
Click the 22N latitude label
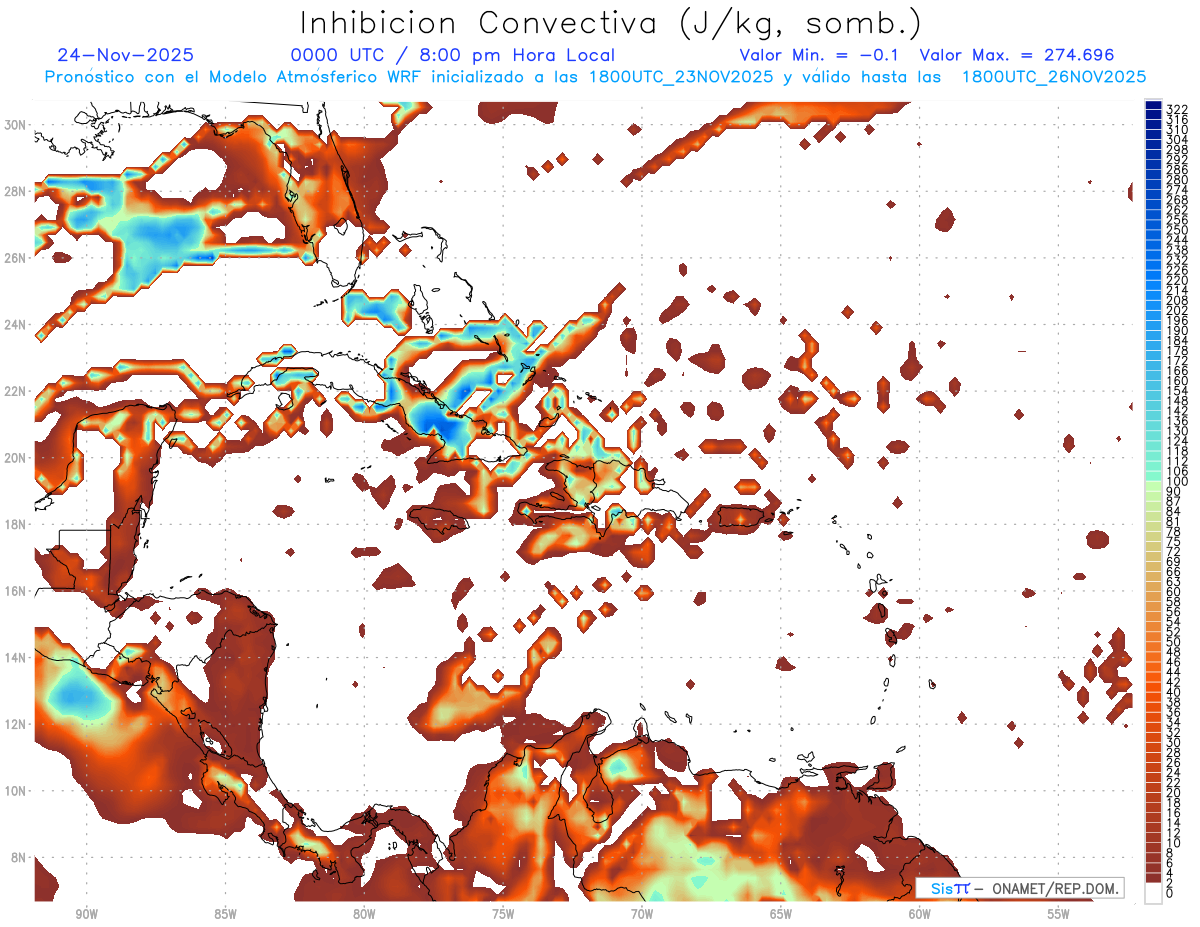16,391
